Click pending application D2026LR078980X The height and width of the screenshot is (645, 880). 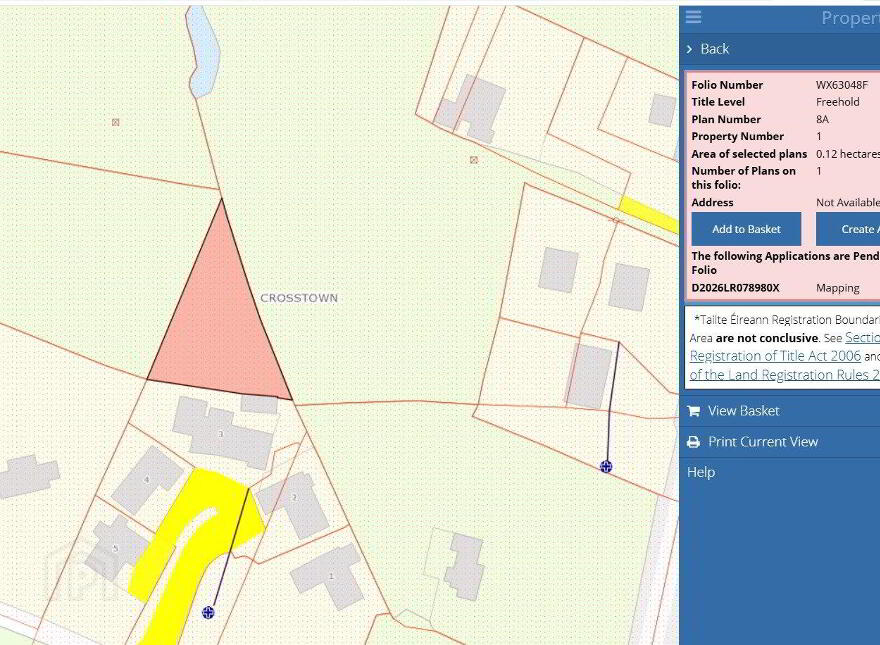click(735, 288)
